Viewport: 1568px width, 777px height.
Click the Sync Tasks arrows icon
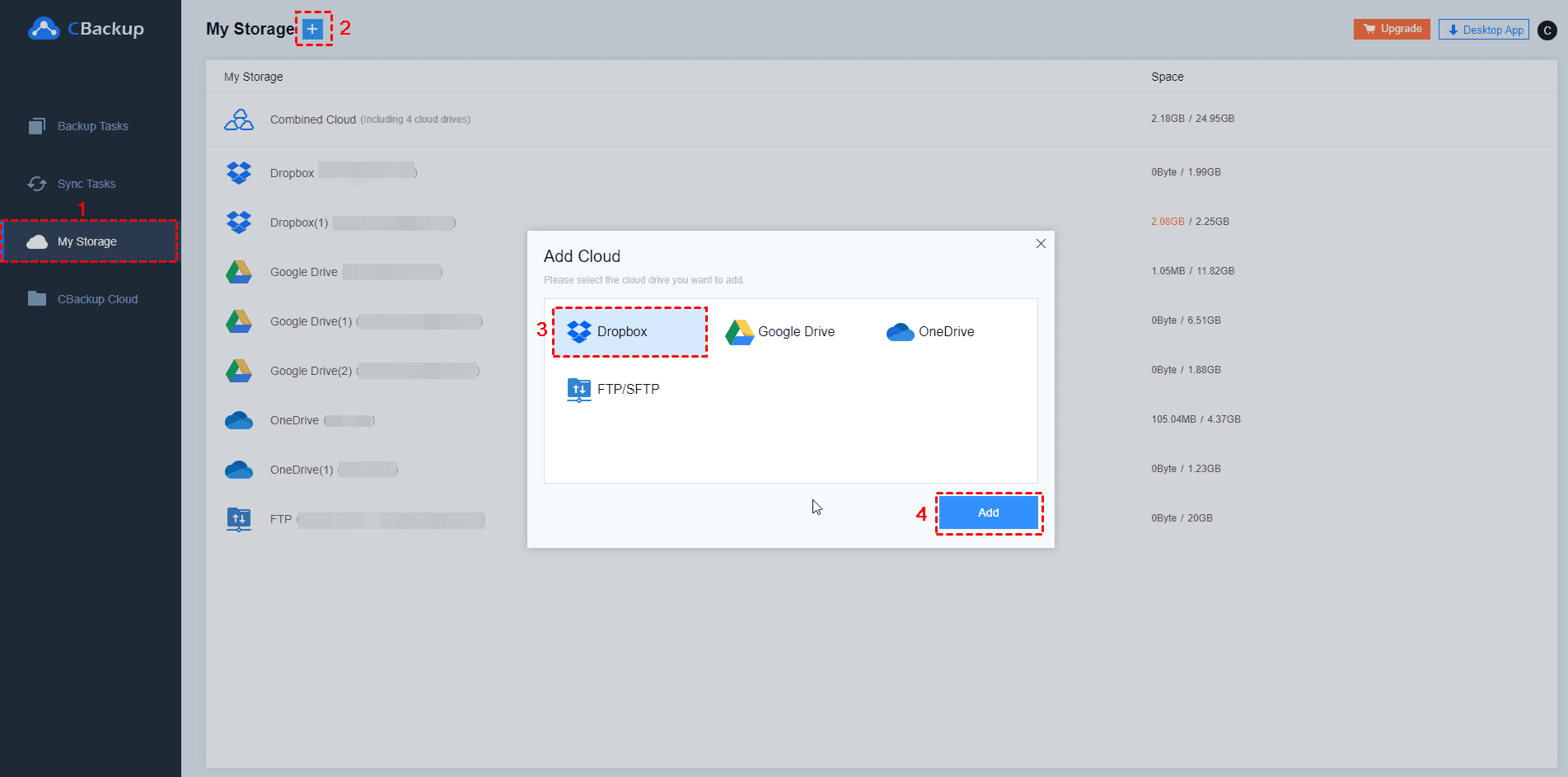37,184
